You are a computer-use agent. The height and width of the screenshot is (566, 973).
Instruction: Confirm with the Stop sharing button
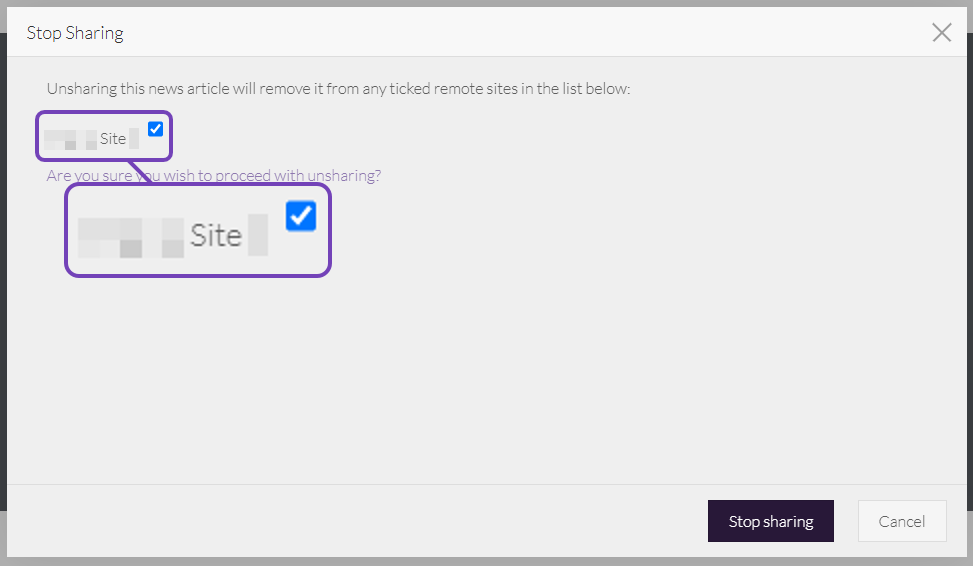(x=771, y=521)
